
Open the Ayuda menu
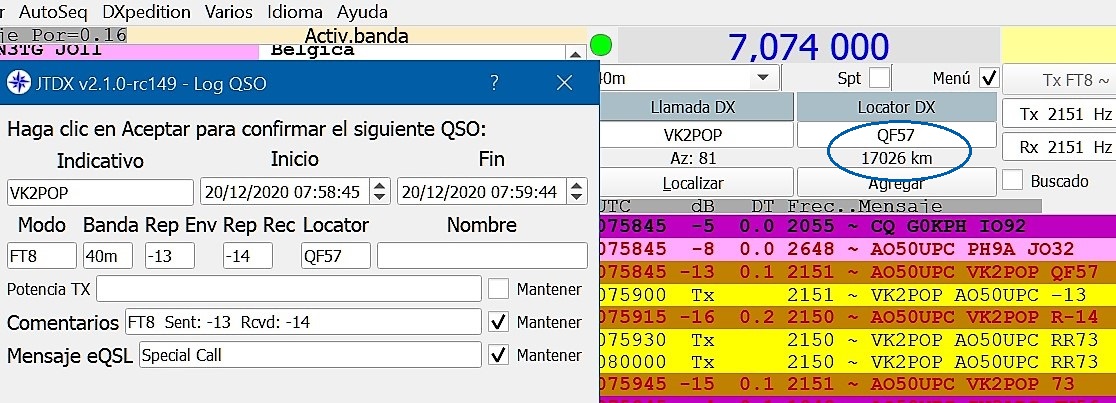[362, 11]
